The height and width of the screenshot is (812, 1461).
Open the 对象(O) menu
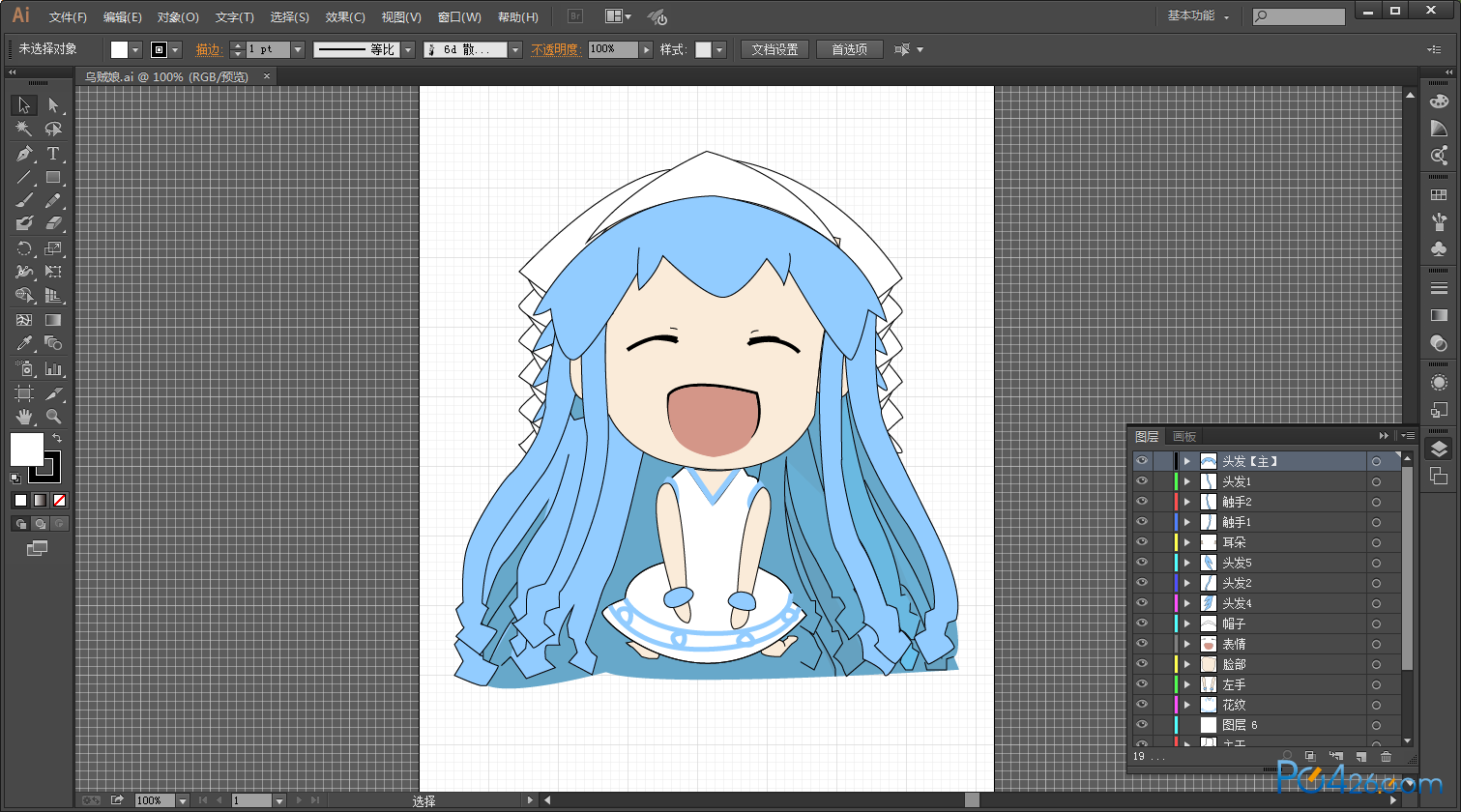click(178, 17)
